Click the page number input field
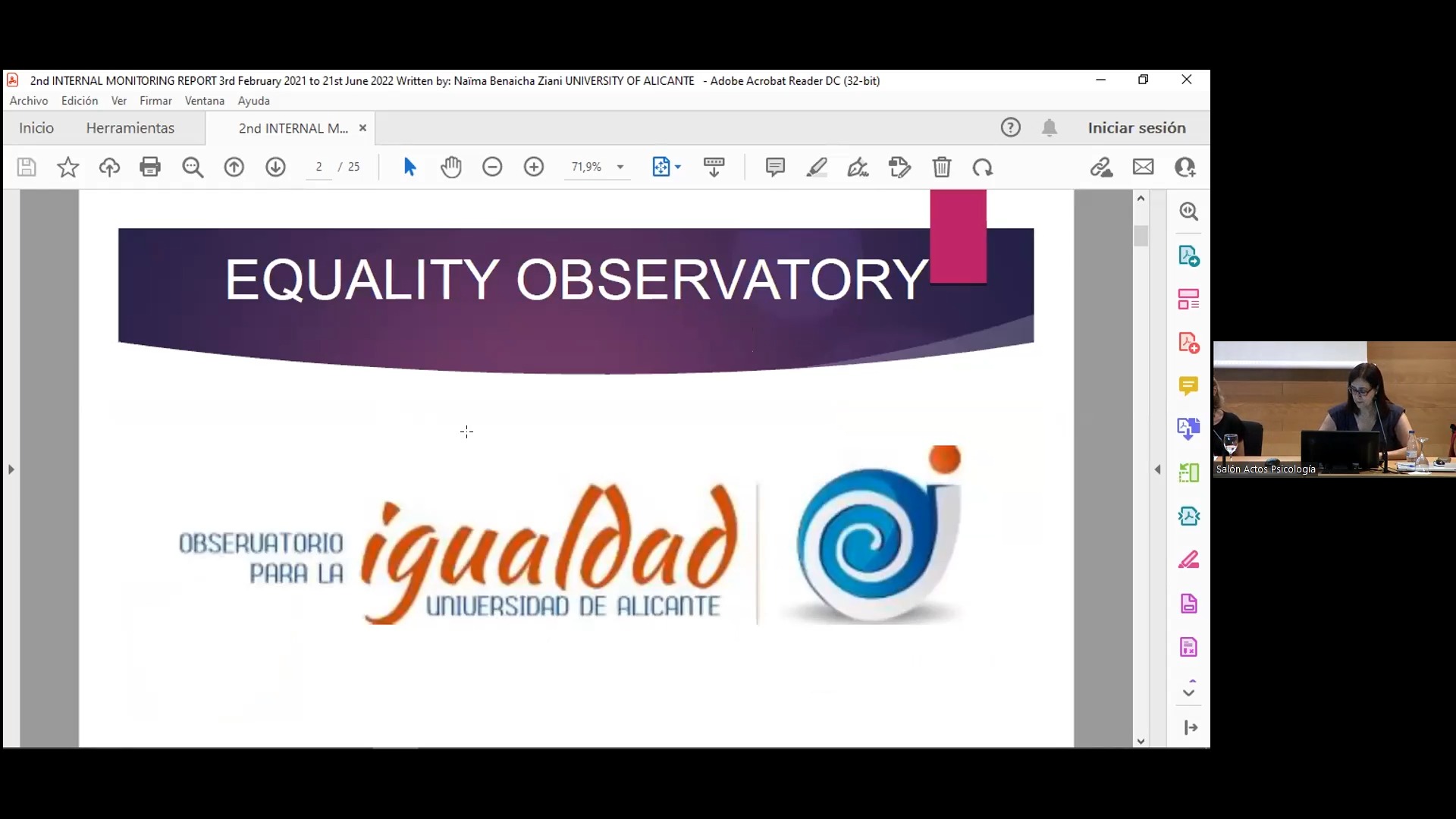The height and width of the screenshot is (819, 1456). [318, 167]
